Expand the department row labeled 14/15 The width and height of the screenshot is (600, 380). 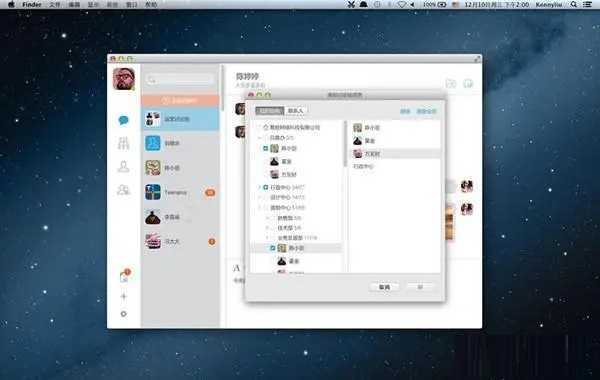(x=260, y=197)
